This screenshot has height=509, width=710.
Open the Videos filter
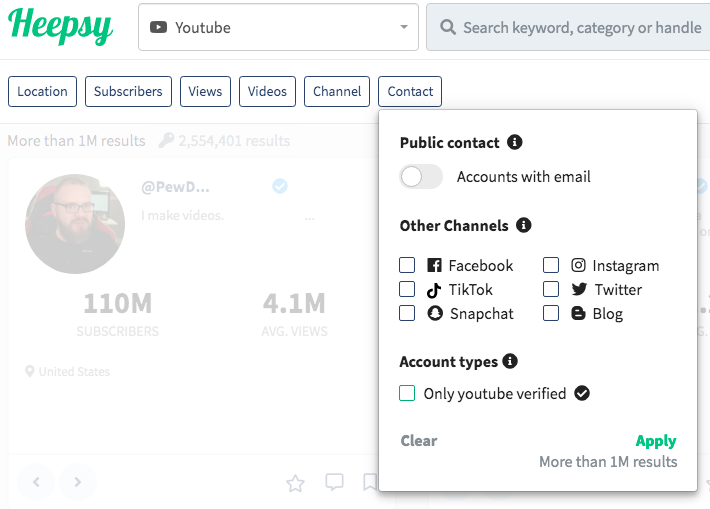[x=267, y=91]
